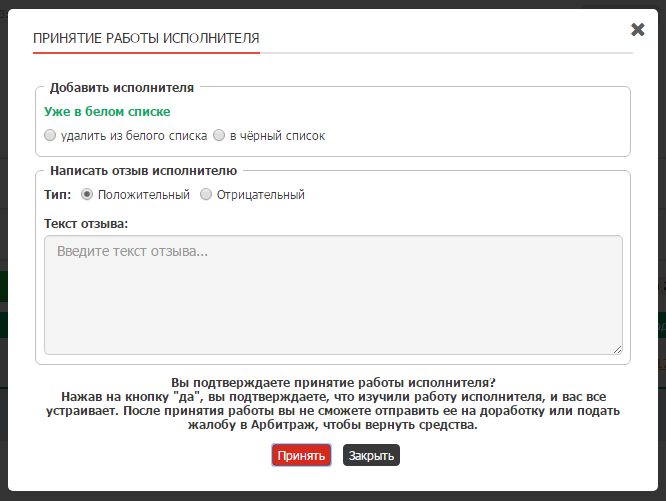The width and height of the screenshot is (666, 501).
Task: Choose 'Отрицательный' review type
Action: (x=206, y=194)
